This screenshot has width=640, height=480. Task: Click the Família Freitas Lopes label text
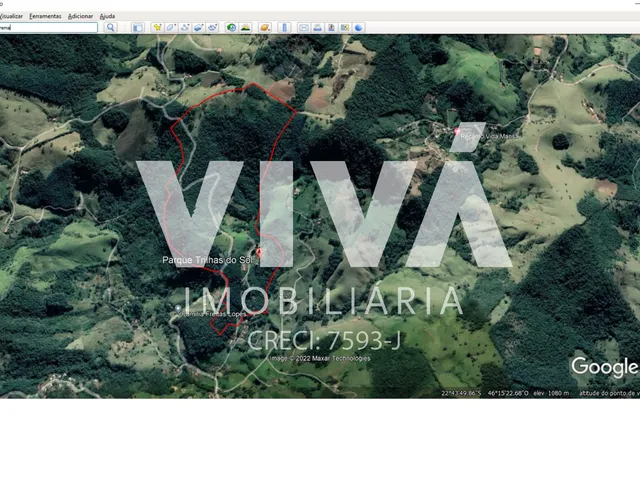[x=214, y=314]
